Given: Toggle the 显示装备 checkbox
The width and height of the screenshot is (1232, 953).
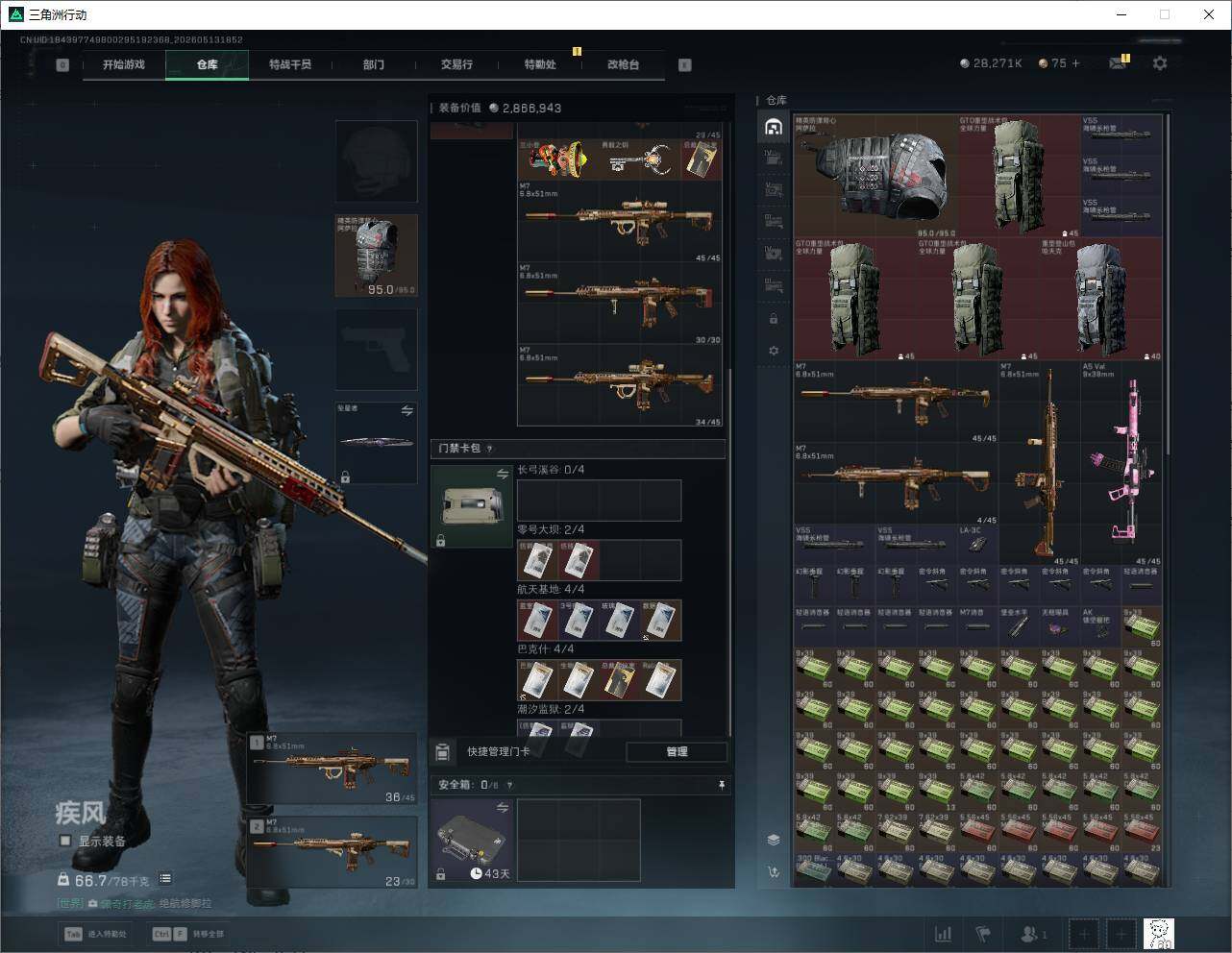Looking at the screenshot, I should point(65,841).
